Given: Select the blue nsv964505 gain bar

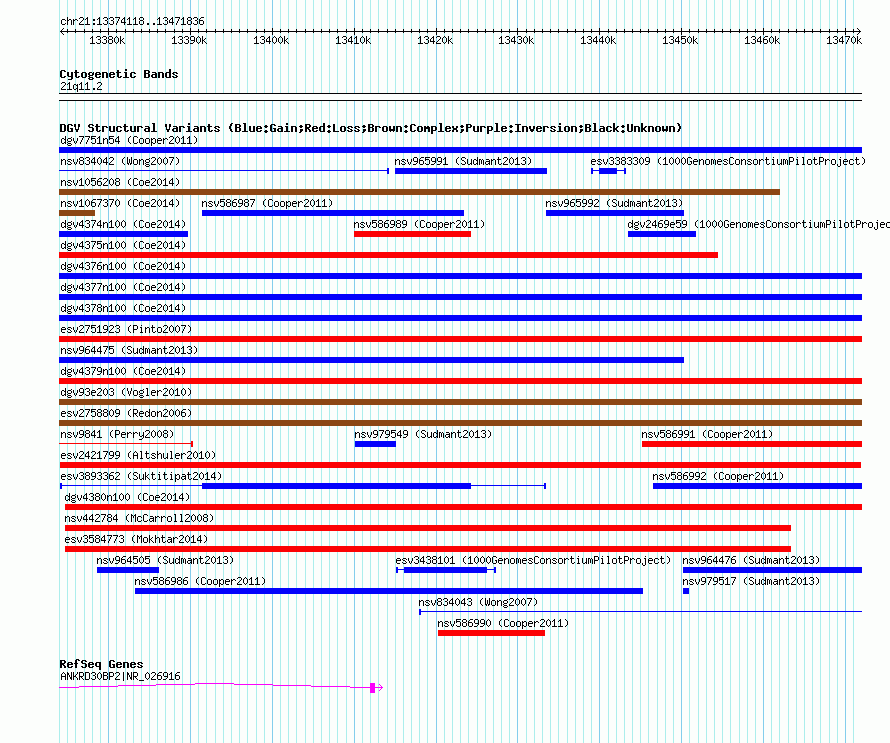Looking at the screenshot, I should pyautogui.click(x=128, y=570).
